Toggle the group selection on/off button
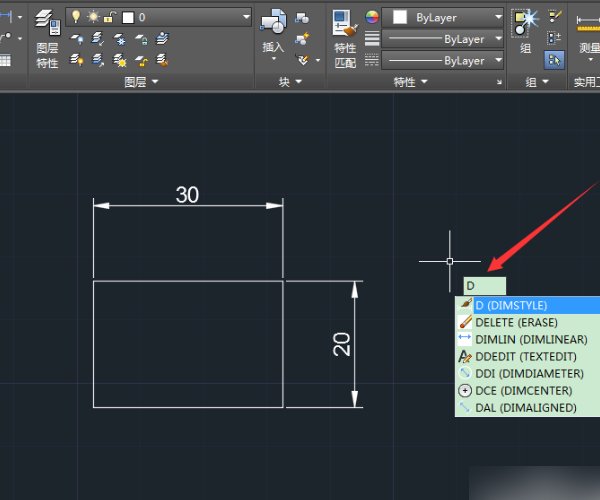 554,60
